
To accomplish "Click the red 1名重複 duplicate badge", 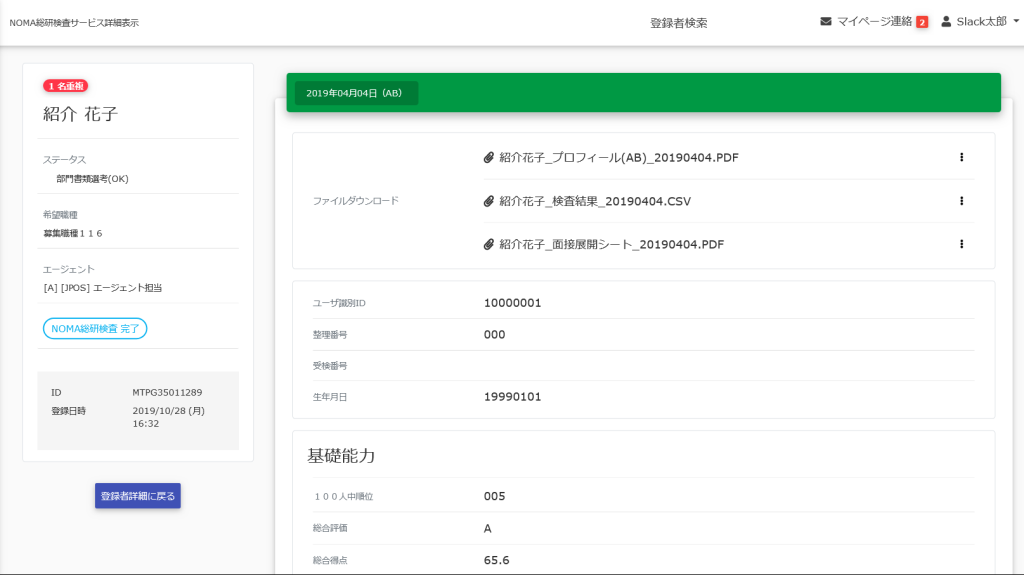I will pos(65,86).
